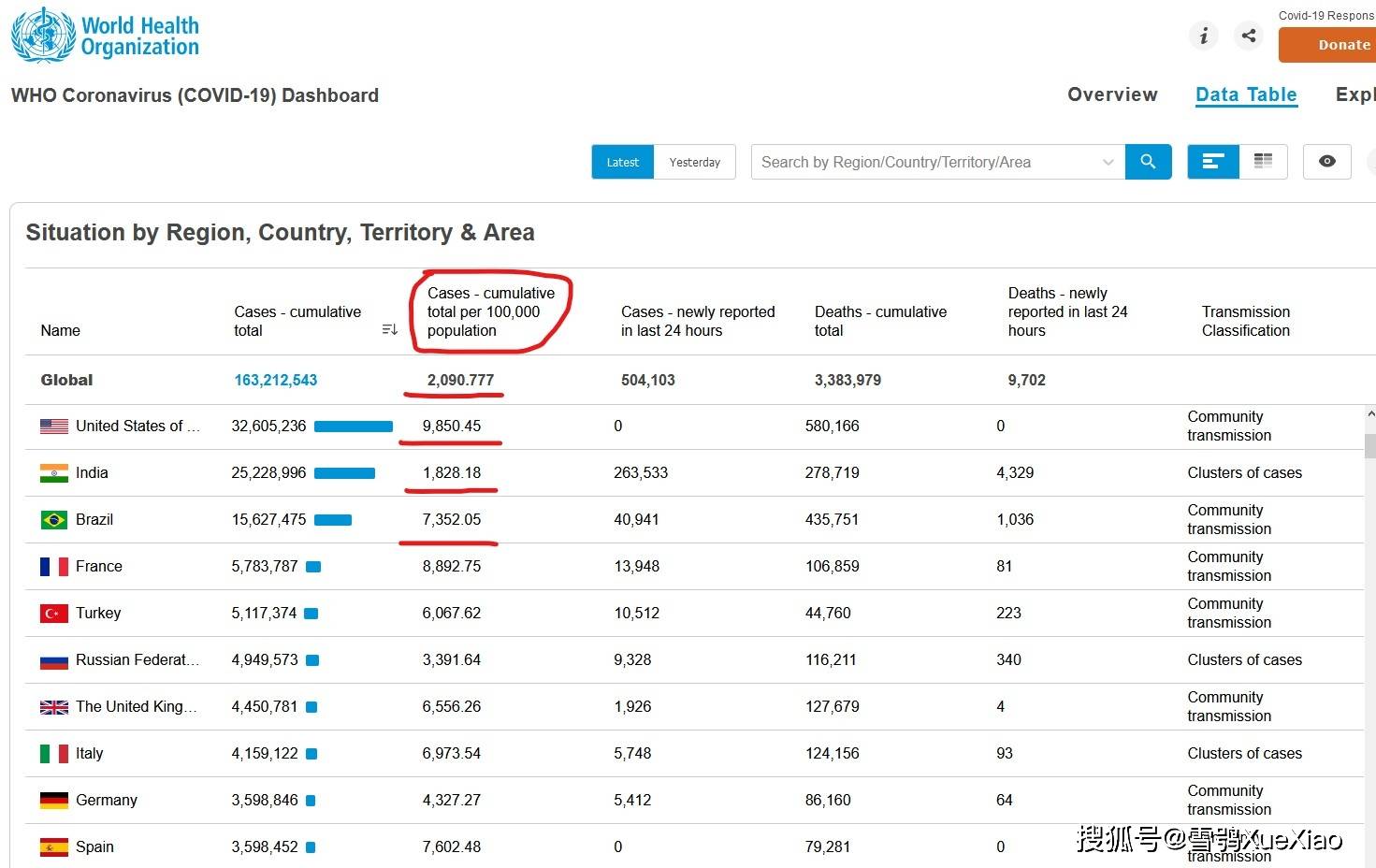Toggle the eye visibility button
Viewport: 1376px width, 868px height.
(x=1326, y=162)
